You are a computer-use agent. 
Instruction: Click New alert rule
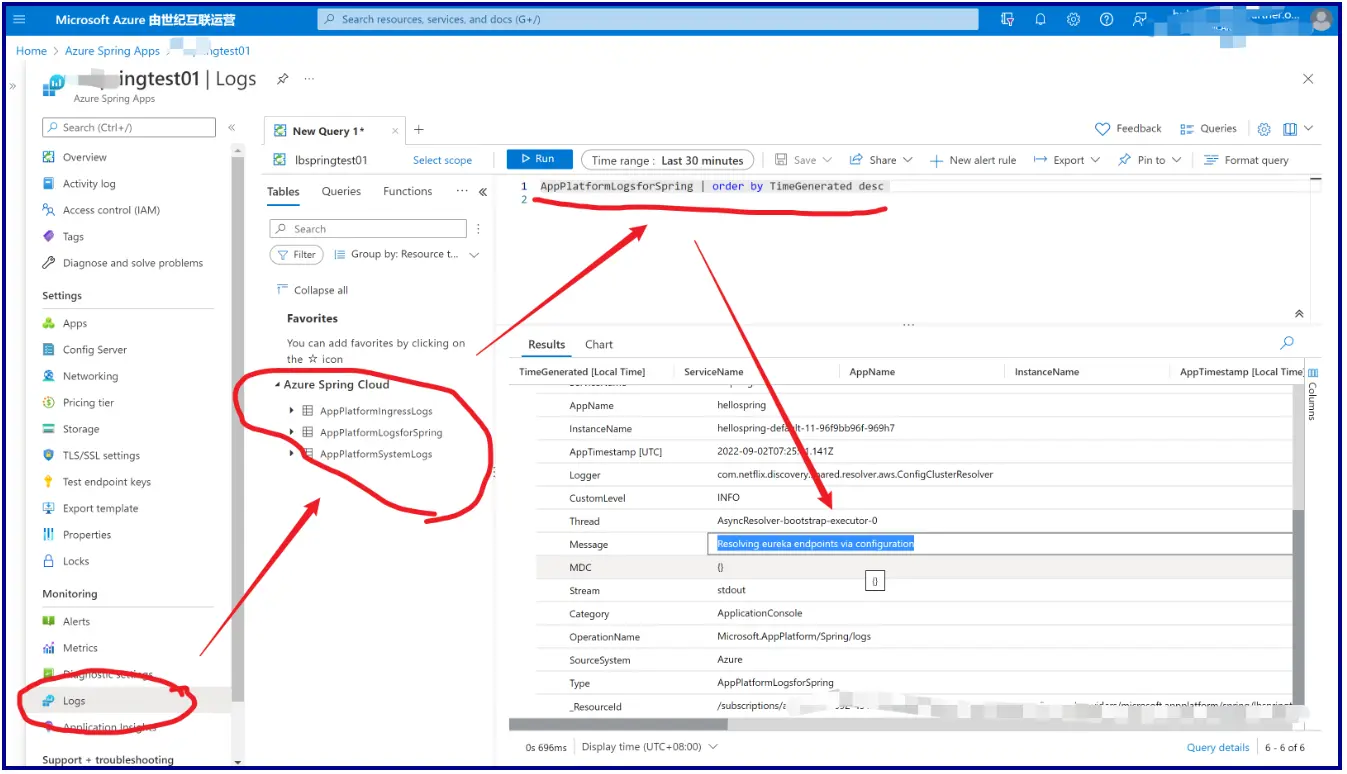tap(973, 160)
